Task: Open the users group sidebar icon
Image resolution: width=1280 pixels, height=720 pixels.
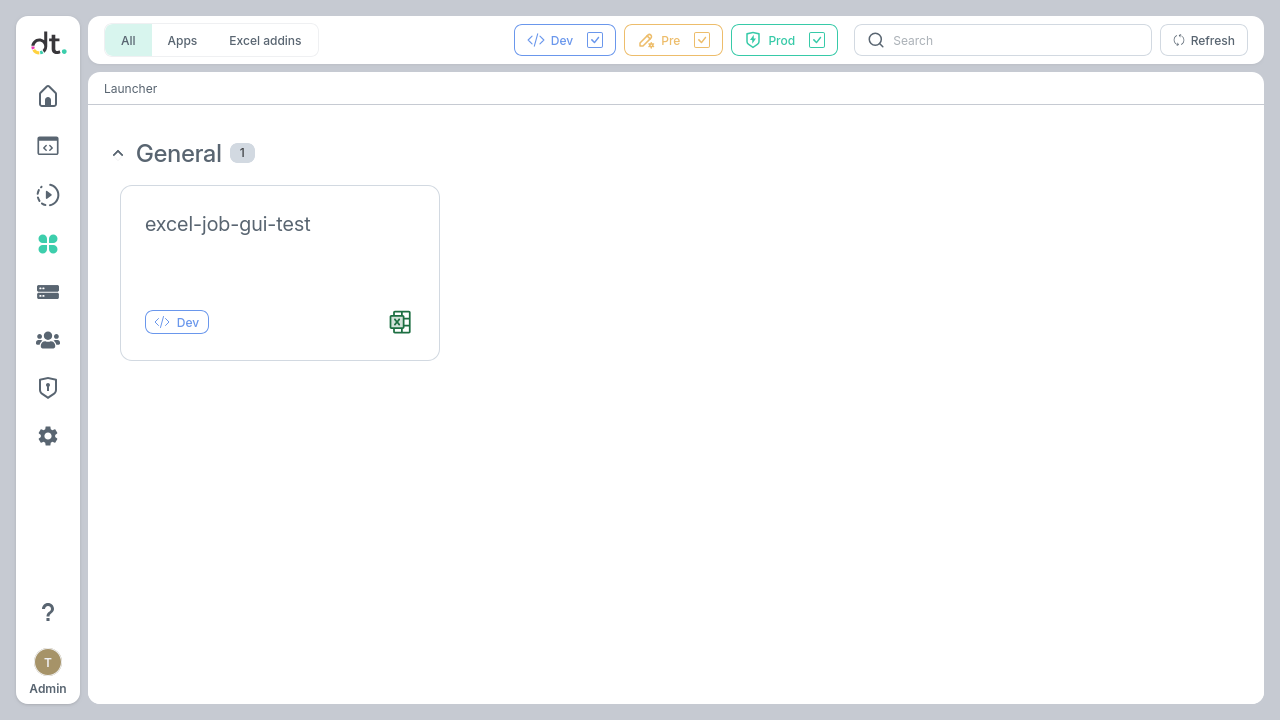Action: point(48,341)
